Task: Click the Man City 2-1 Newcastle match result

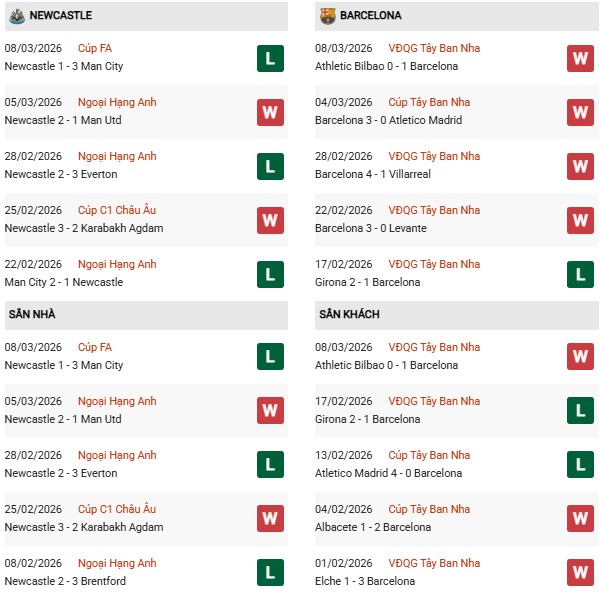Action: tap(63, 282)
